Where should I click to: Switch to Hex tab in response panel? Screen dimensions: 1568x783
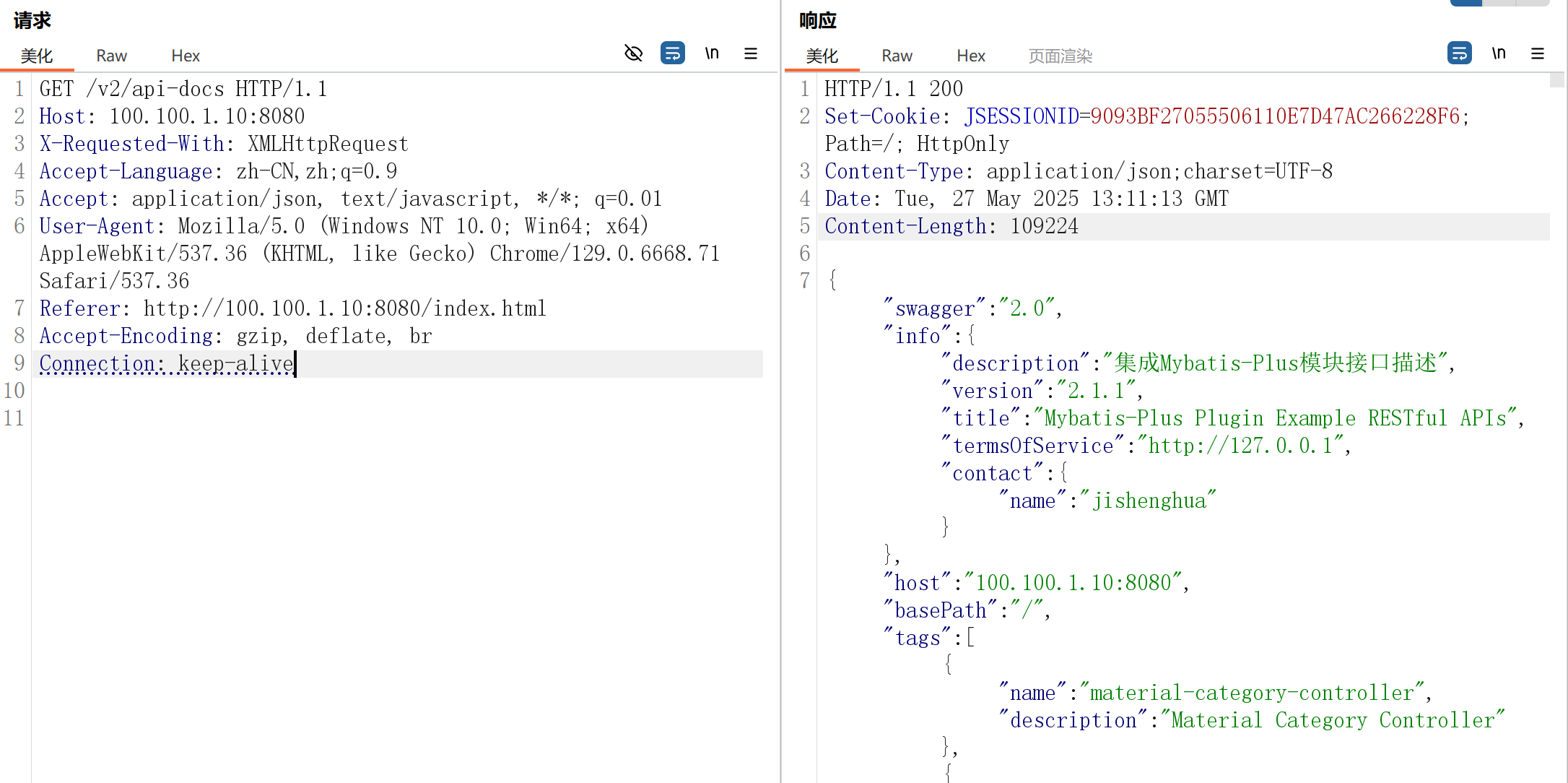click(x=971, y=56)
